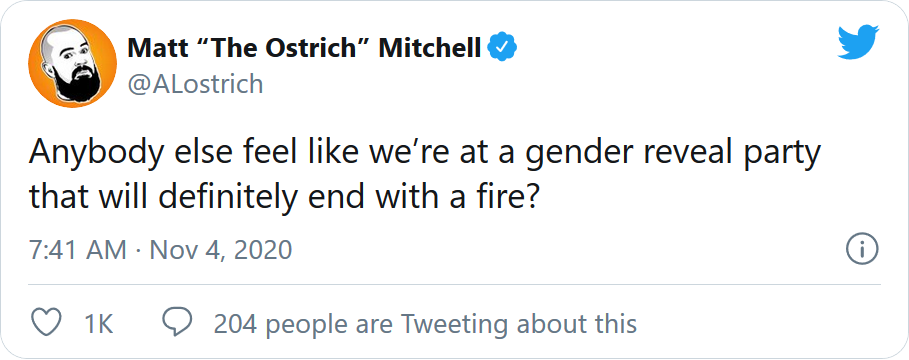This screenshot has height=360, width=909.
Task: Open Matt "The Ostrich" Mitchell profile name
Action: tap(304, 48)
